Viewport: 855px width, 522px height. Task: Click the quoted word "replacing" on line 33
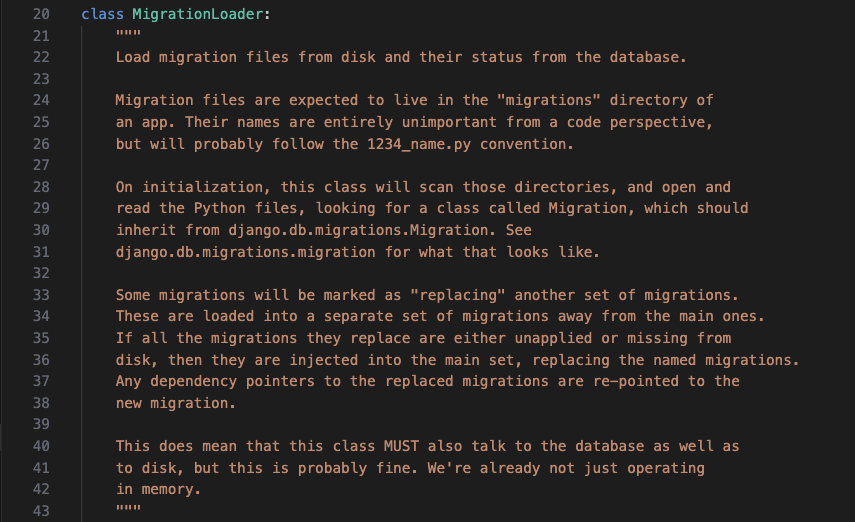pyautogui.click(x=457, y=295)
